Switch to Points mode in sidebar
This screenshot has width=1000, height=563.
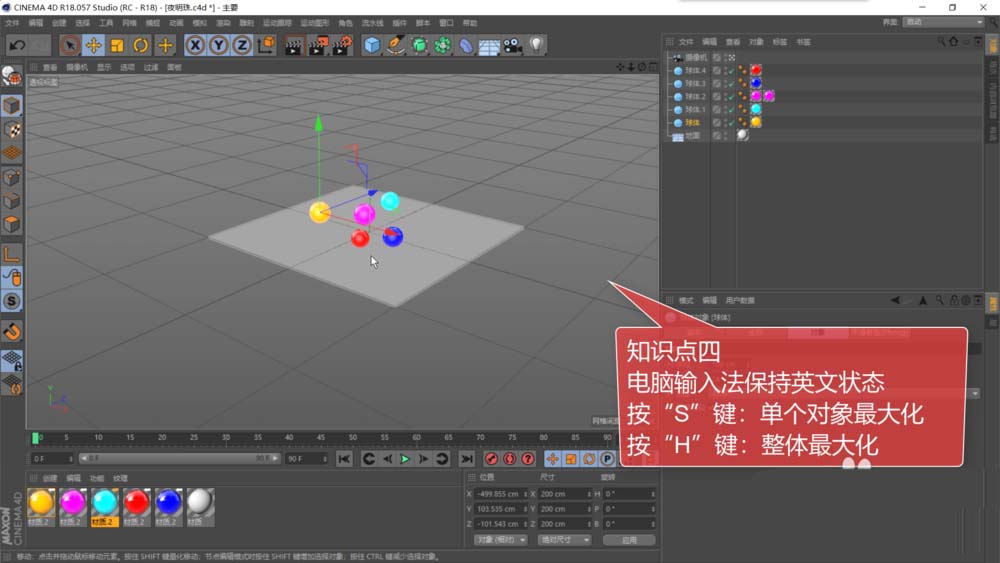[11, 177]
